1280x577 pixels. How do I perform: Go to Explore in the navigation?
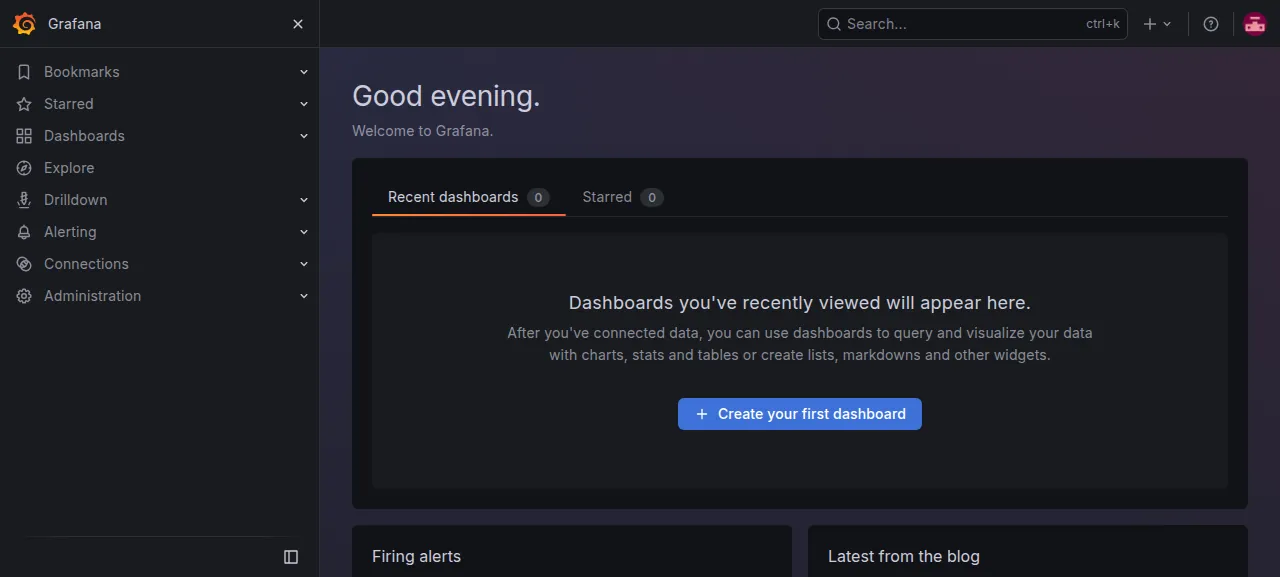coord(69,168)
